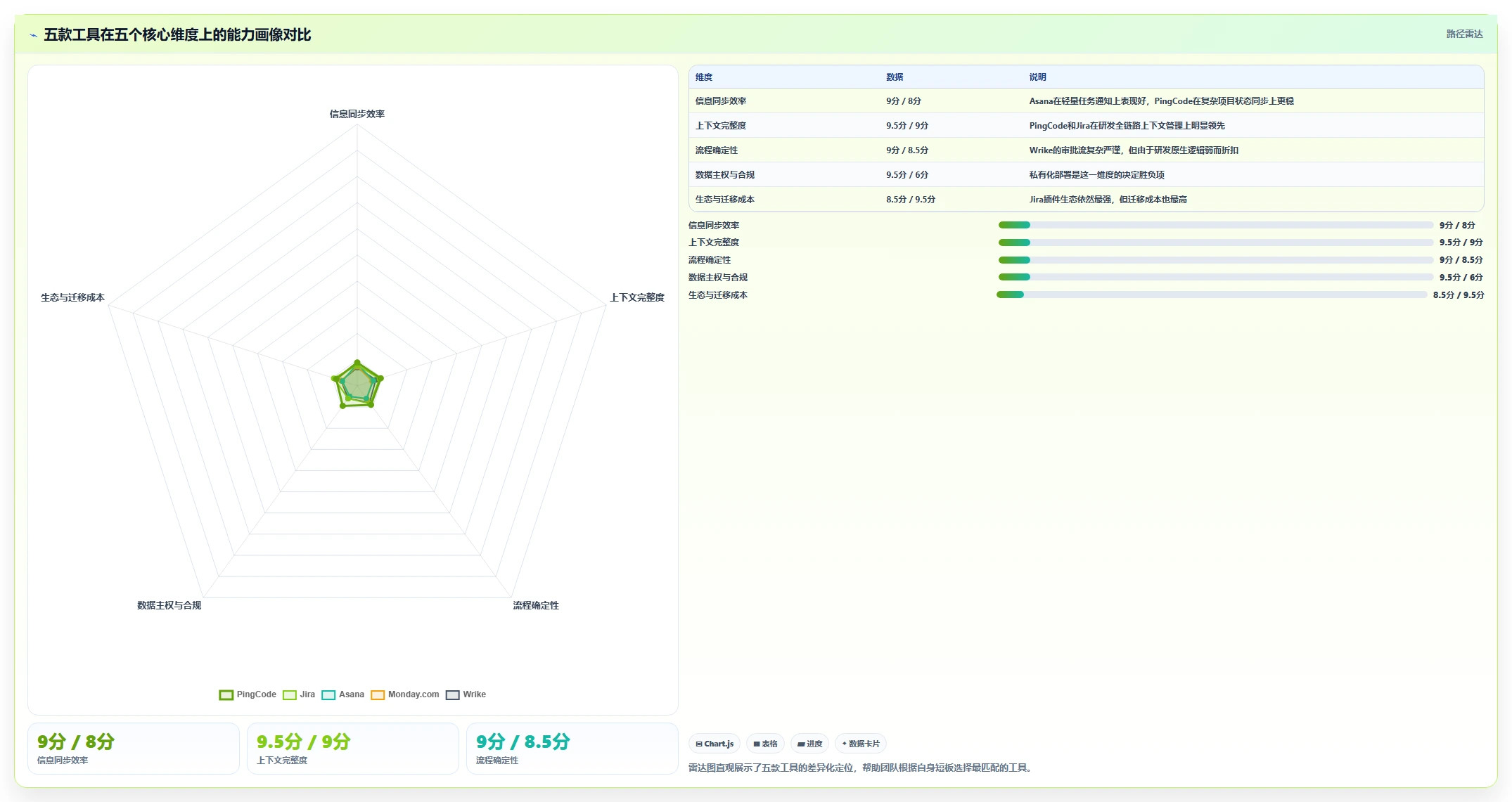Click the radar axis label 信息同步效率
Viewport: 1512px width, 802px height.
tap(357, 114)
